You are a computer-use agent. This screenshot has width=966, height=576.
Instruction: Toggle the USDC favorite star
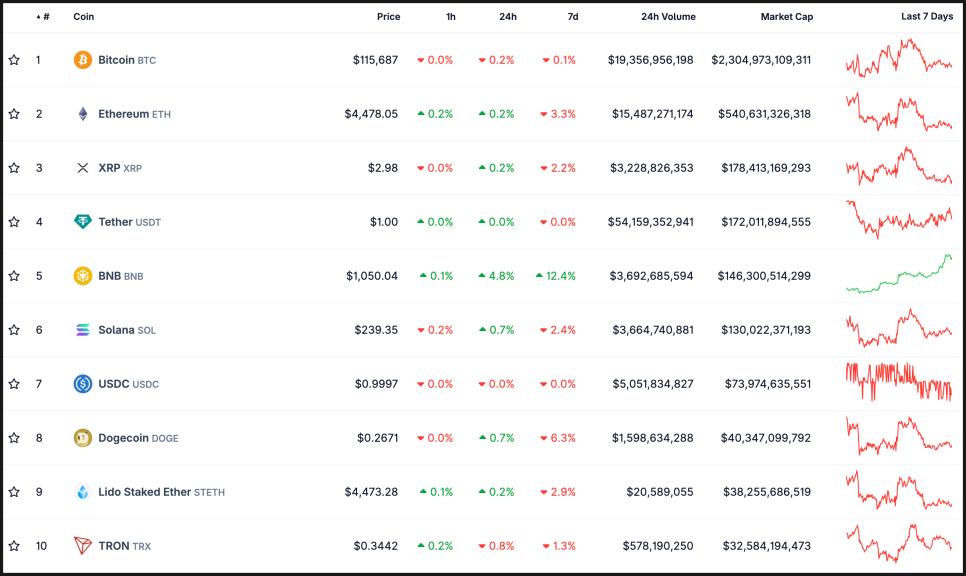14,384
